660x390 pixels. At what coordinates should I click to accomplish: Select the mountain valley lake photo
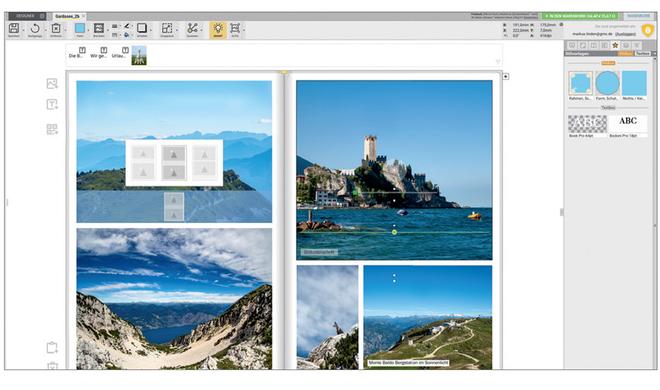pos(174,299)
